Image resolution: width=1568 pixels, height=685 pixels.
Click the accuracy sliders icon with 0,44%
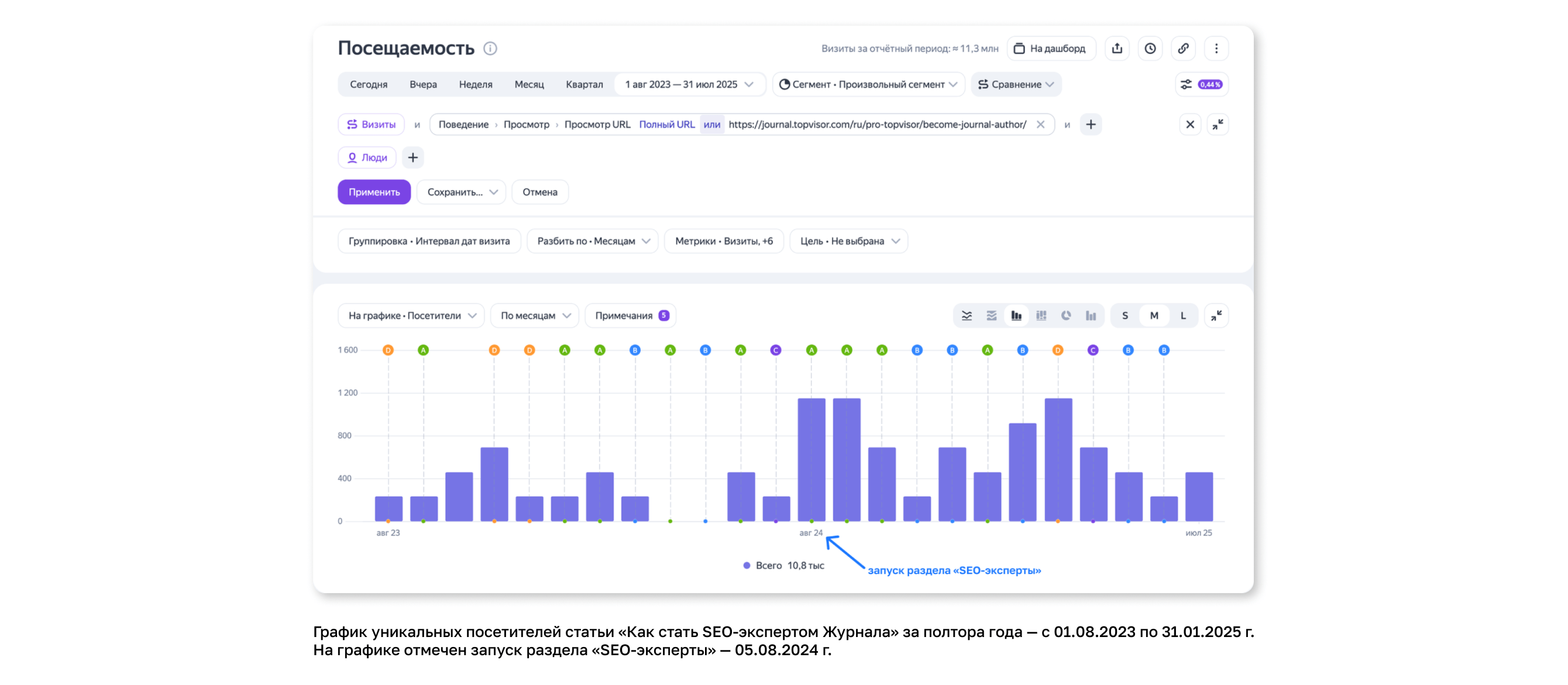point(1201,85)
